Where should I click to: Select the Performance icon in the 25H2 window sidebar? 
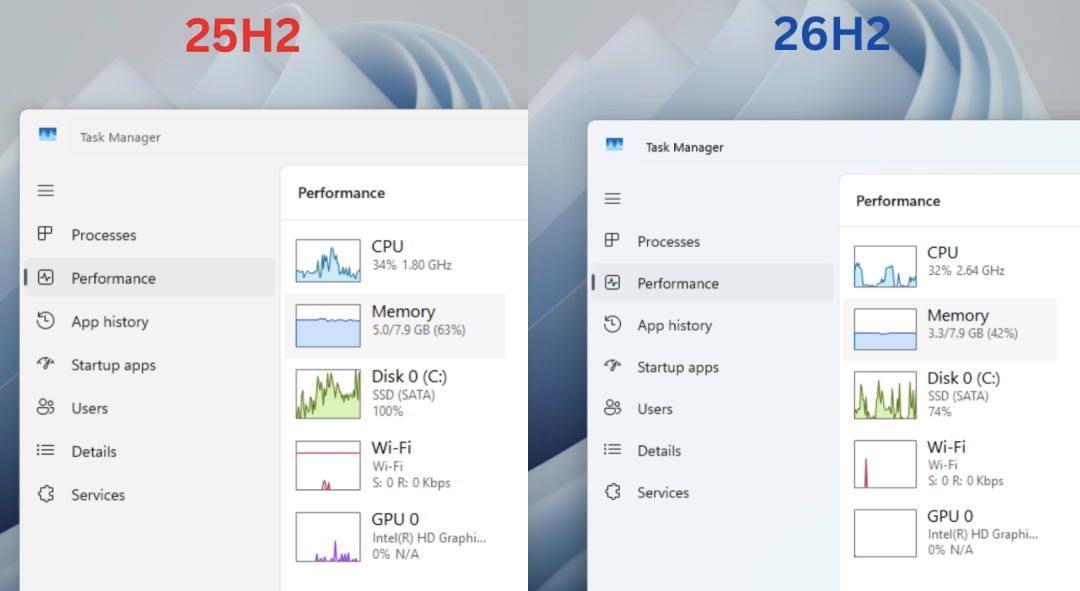[x=45, y=278]
